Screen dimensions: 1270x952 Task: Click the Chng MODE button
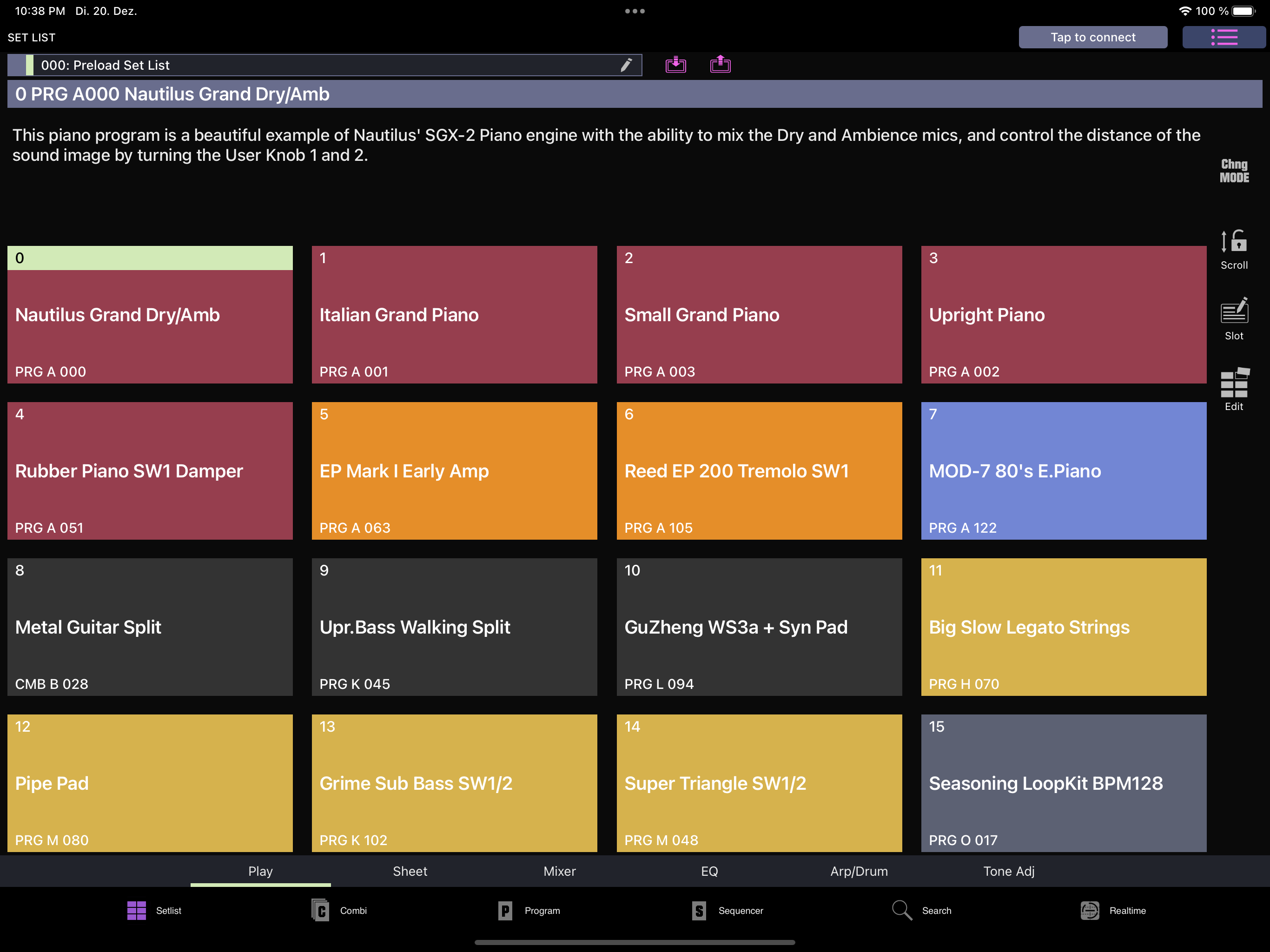point(1234,171)
